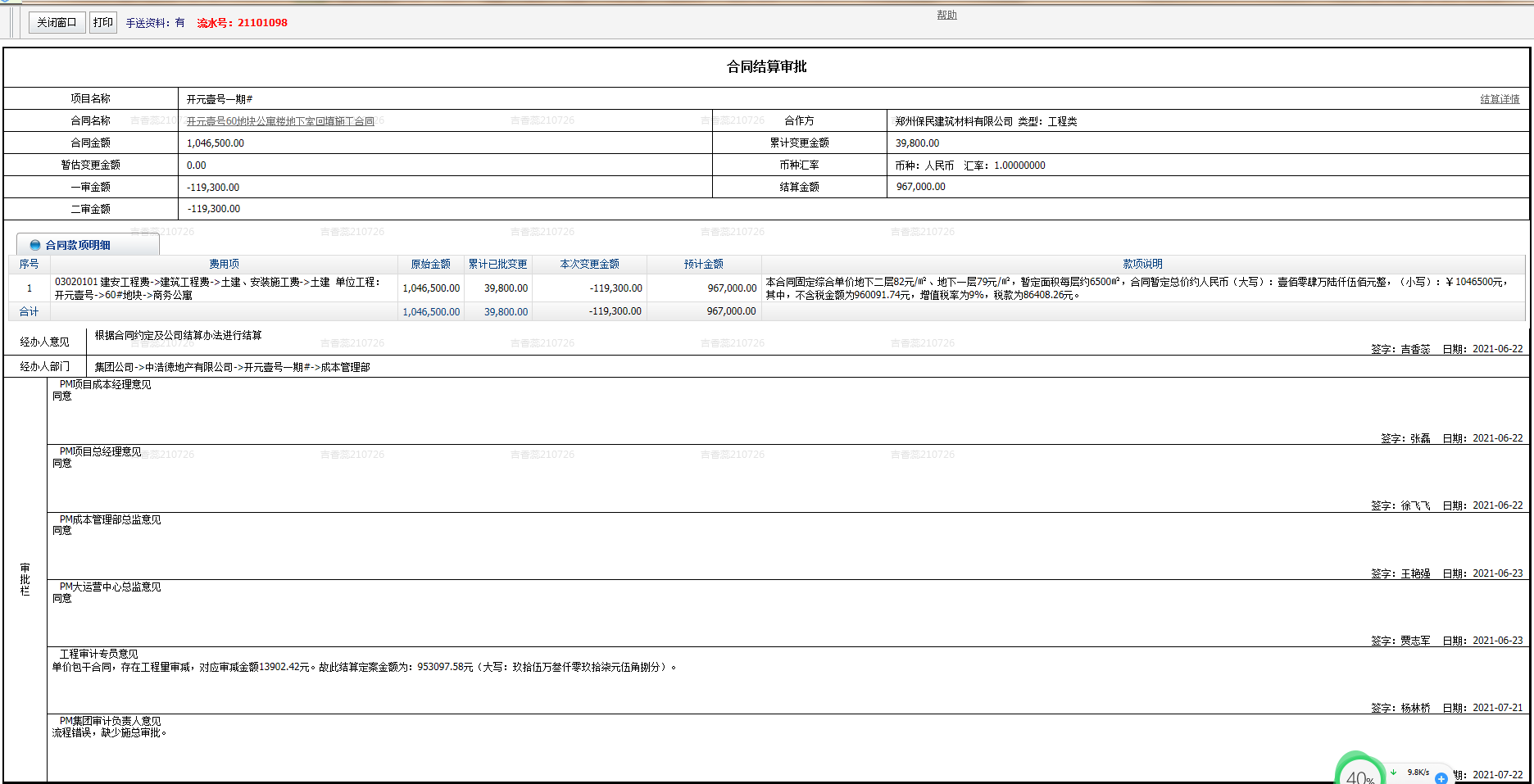Click the 合计 total row
1534x784 pixels.
click(x=29, y=311)
